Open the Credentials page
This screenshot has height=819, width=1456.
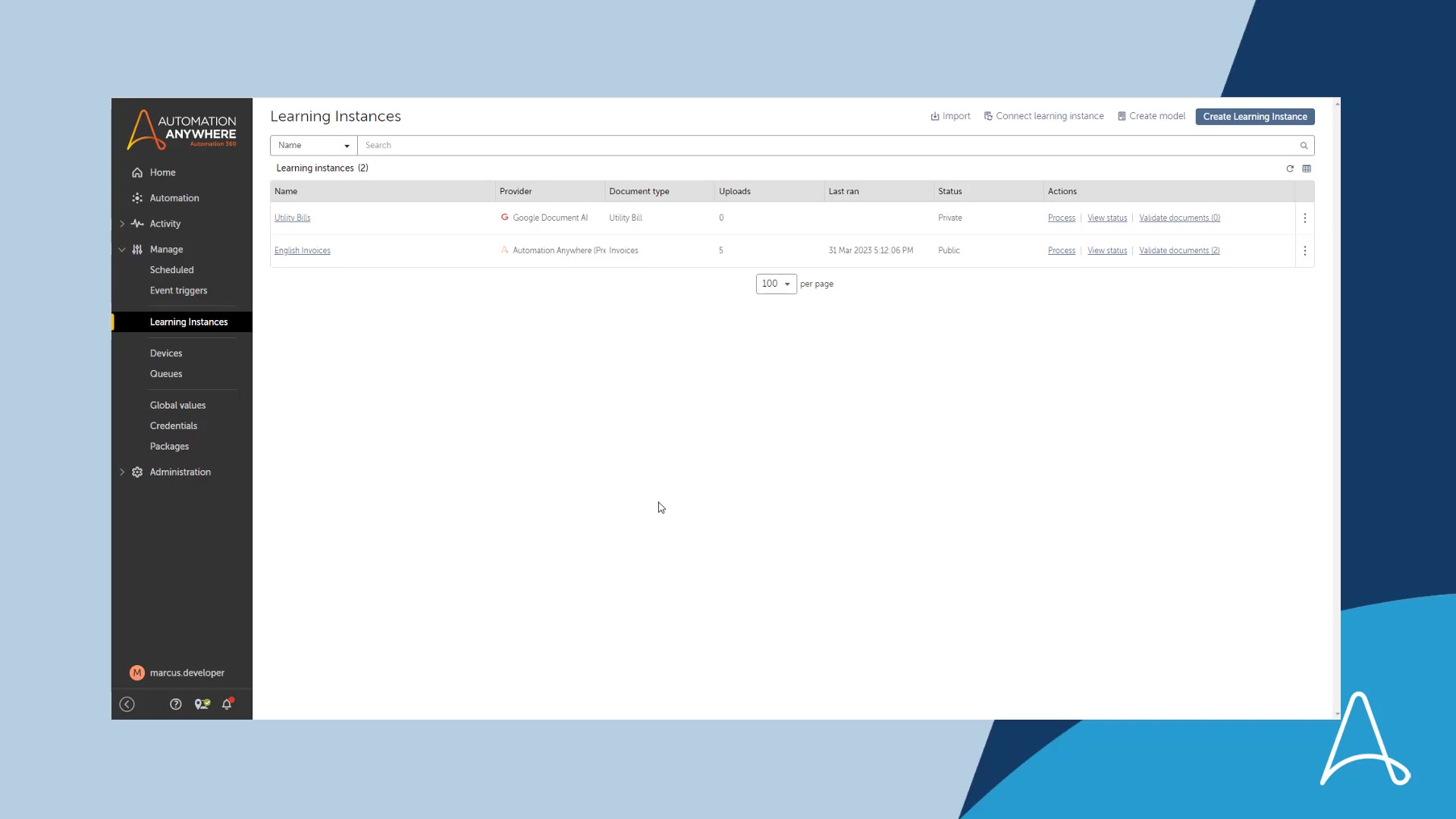click(174, 426)
